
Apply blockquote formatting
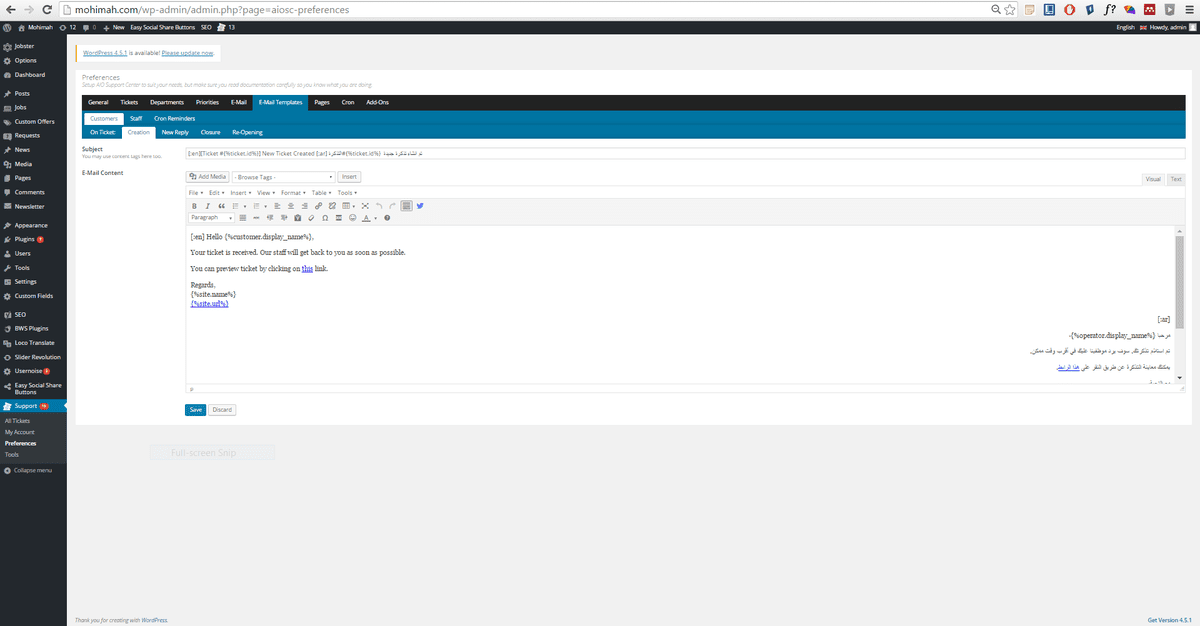tap(222, 206)
